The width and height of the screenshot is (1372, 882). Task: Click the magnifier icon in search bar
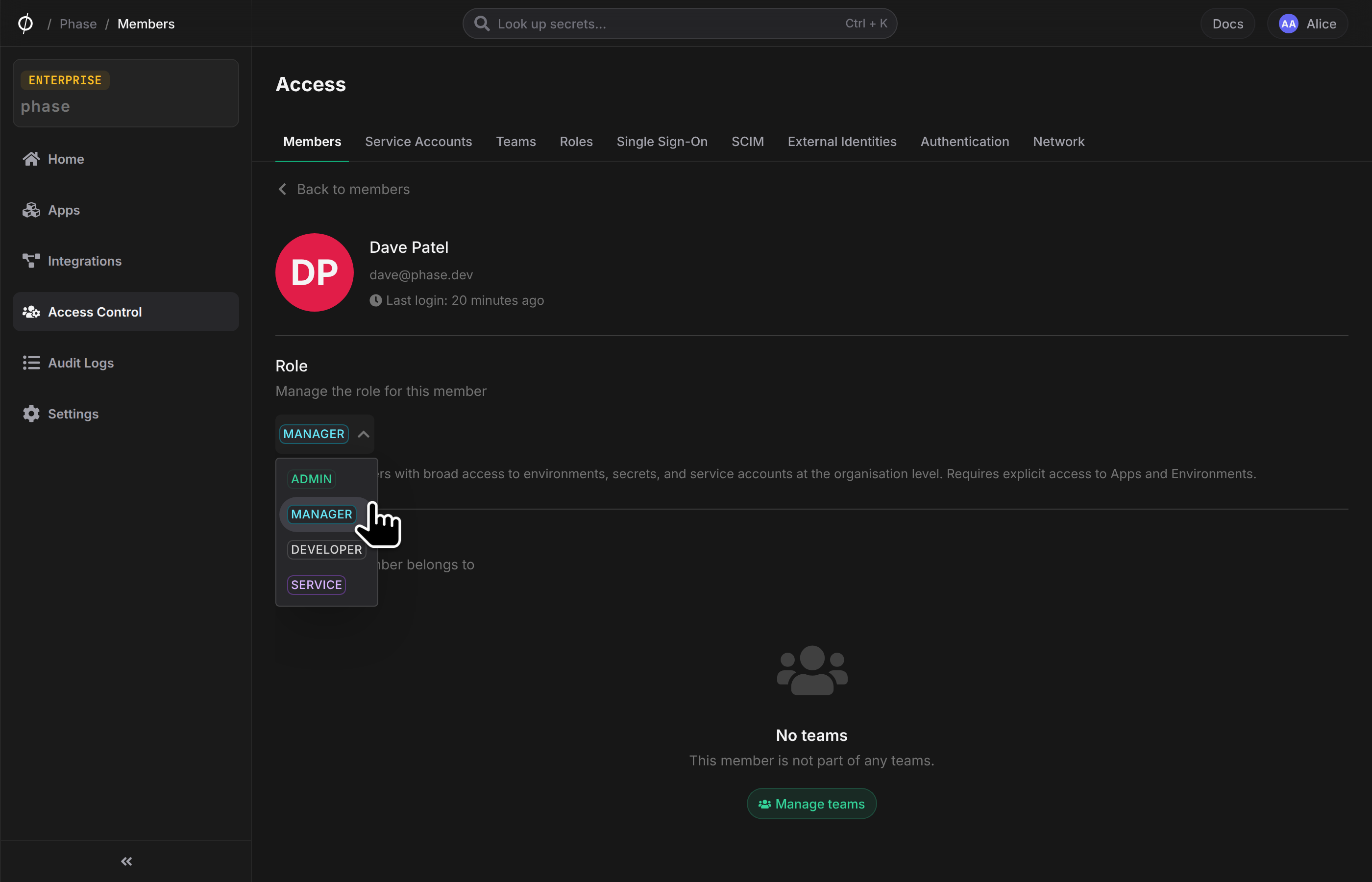(482, 24)
